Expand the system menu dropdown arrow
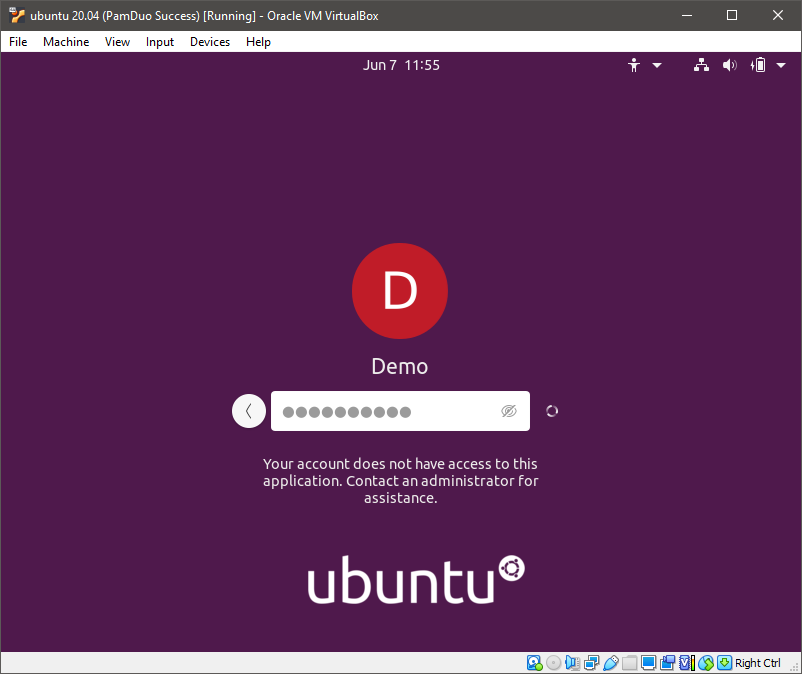Screen dimensions: 802x674 [781, 65]
